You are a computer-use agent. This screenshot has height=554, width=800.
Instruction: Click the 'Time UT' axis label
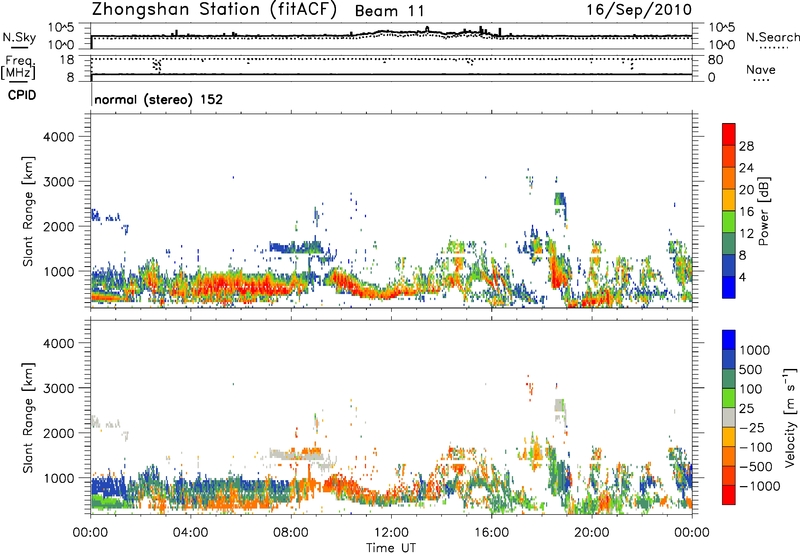pyautogui.click(x=391, y=548)
